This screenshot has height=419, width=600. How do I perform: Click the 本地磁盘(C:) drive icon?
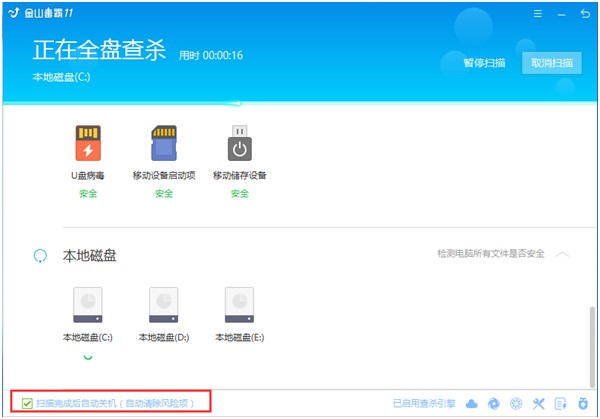(x=88, y=305)
